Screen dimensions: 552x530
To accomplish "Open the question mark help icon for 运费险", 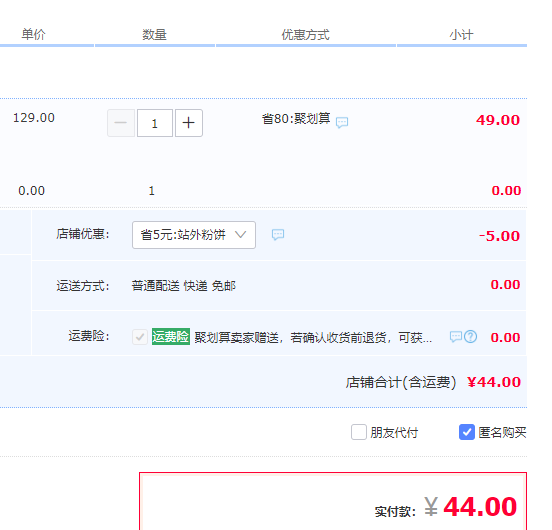I will tap(470, 337).
